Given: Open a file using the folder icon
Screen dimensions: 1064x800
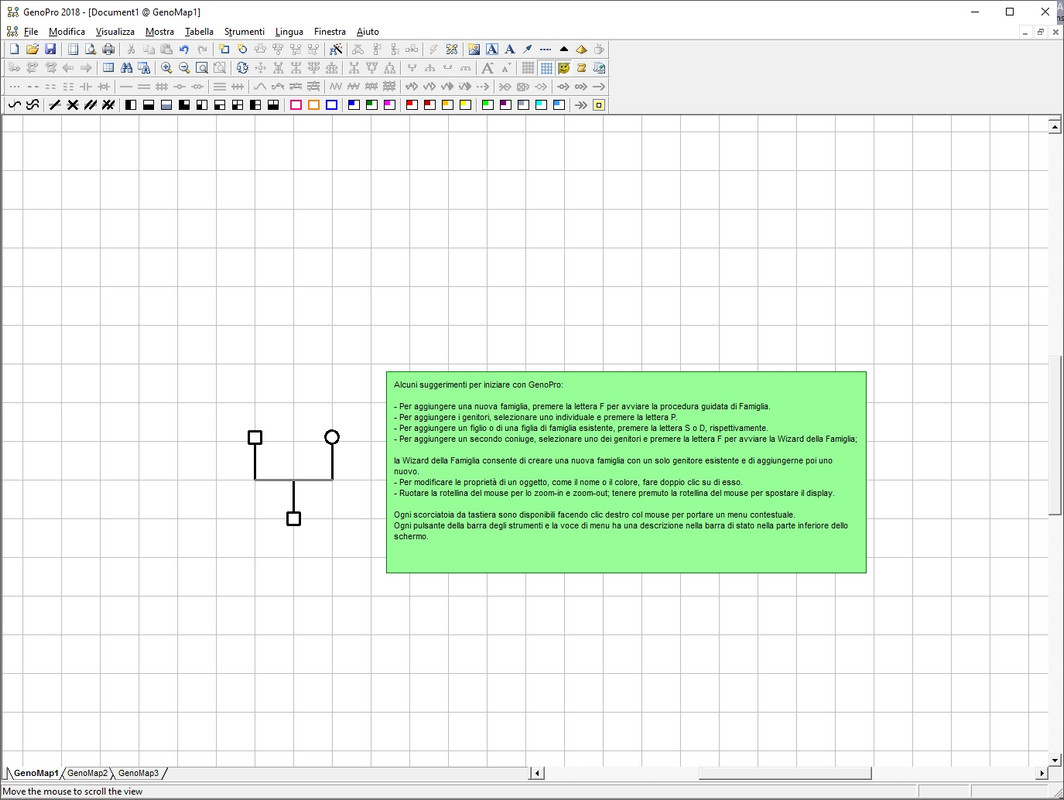Looking at the screenshot, I should 32,50.
